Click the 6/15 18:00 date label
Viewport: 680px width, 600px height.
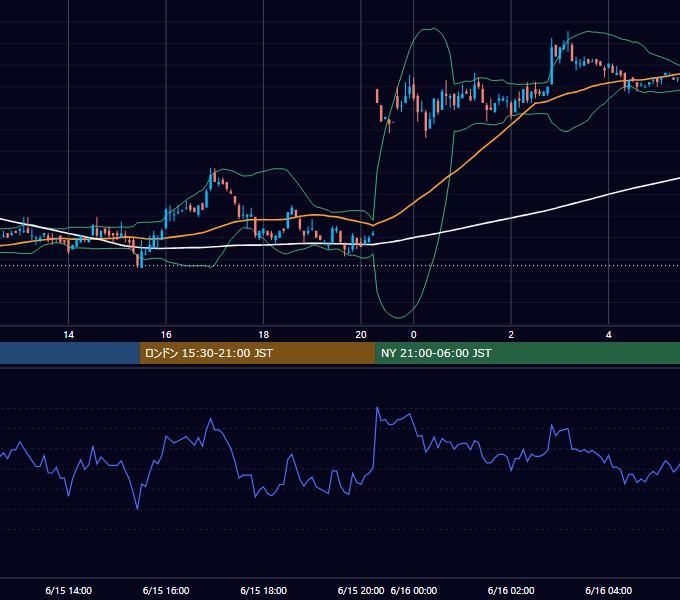[x=264, y=590]
